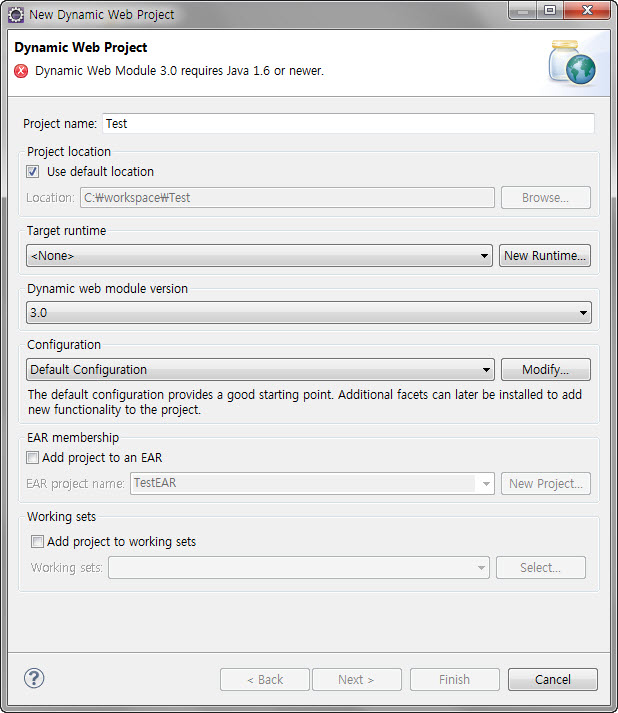Click the help question mark icon
The height and width of the screenshot is (713, 618).
pyautogui.click(x=34, y=678)
